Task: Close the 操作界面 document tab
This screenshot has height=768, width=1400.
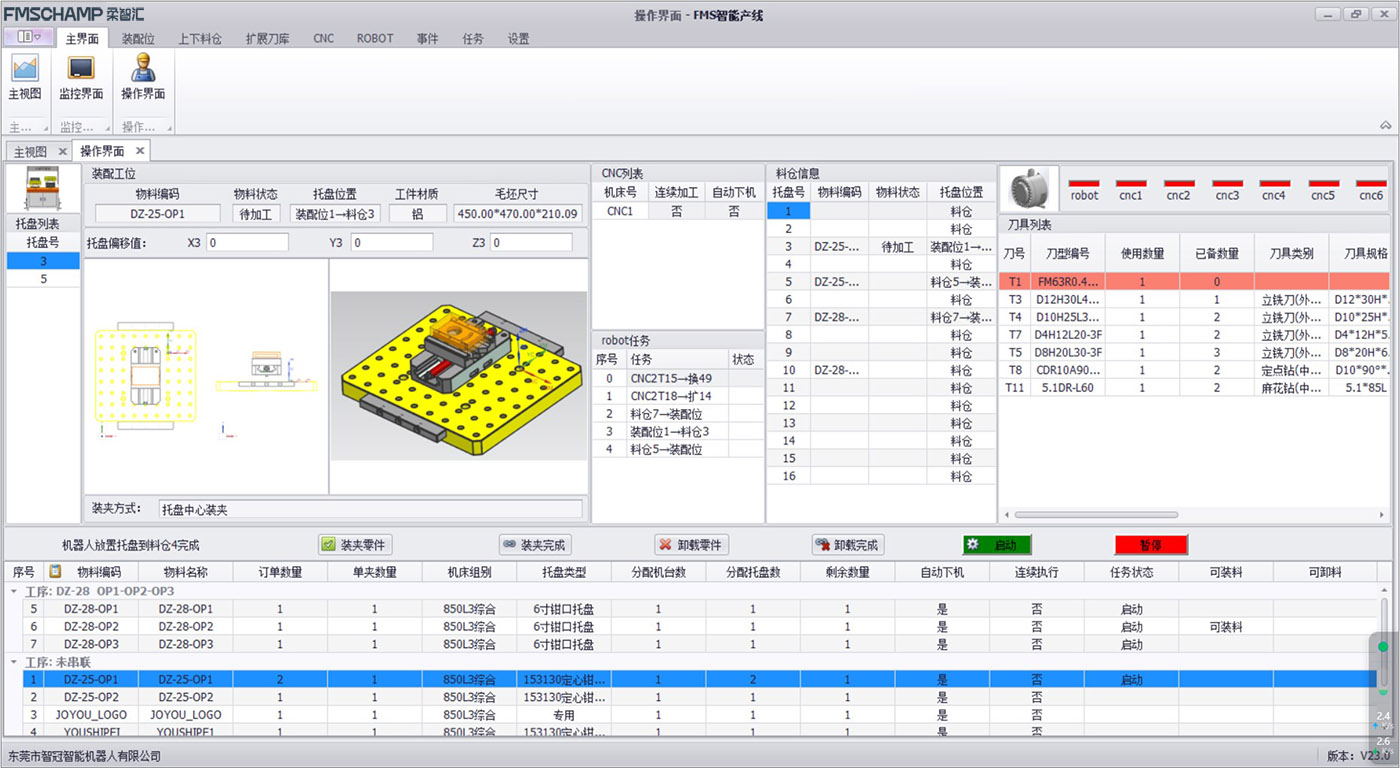Action: tap(140, 151)
